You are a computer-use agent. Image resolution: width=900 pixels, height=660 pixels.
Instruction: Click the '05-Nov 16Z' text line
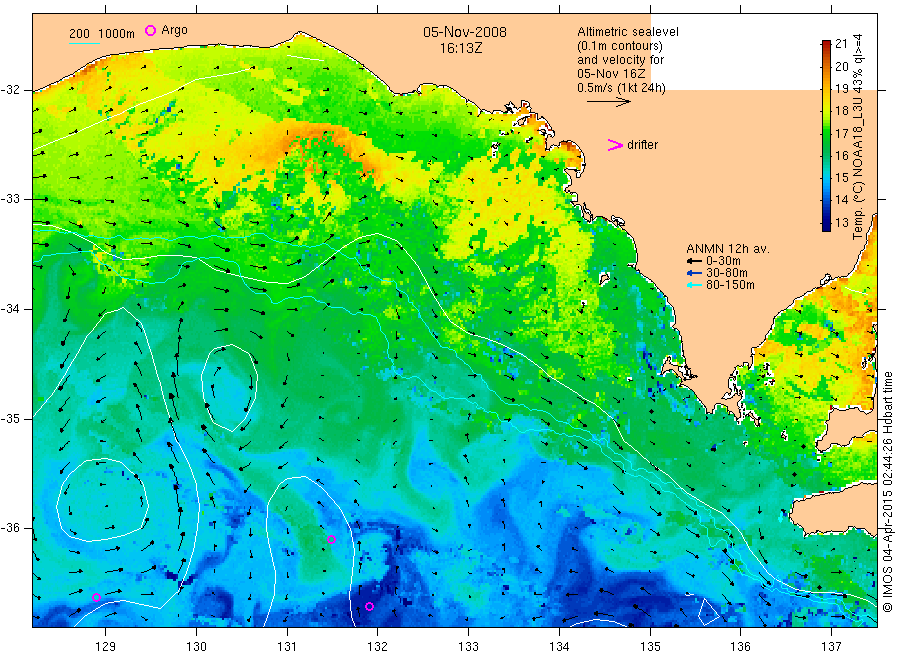(611, 74)
